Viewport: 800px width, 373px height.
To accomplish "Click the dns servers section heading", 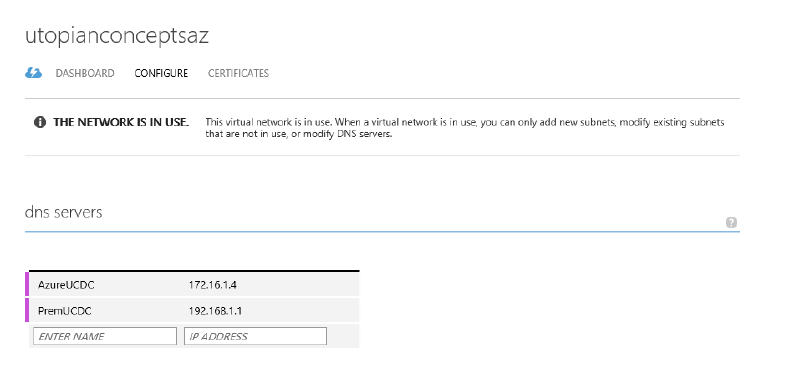I will click(63, 212).
